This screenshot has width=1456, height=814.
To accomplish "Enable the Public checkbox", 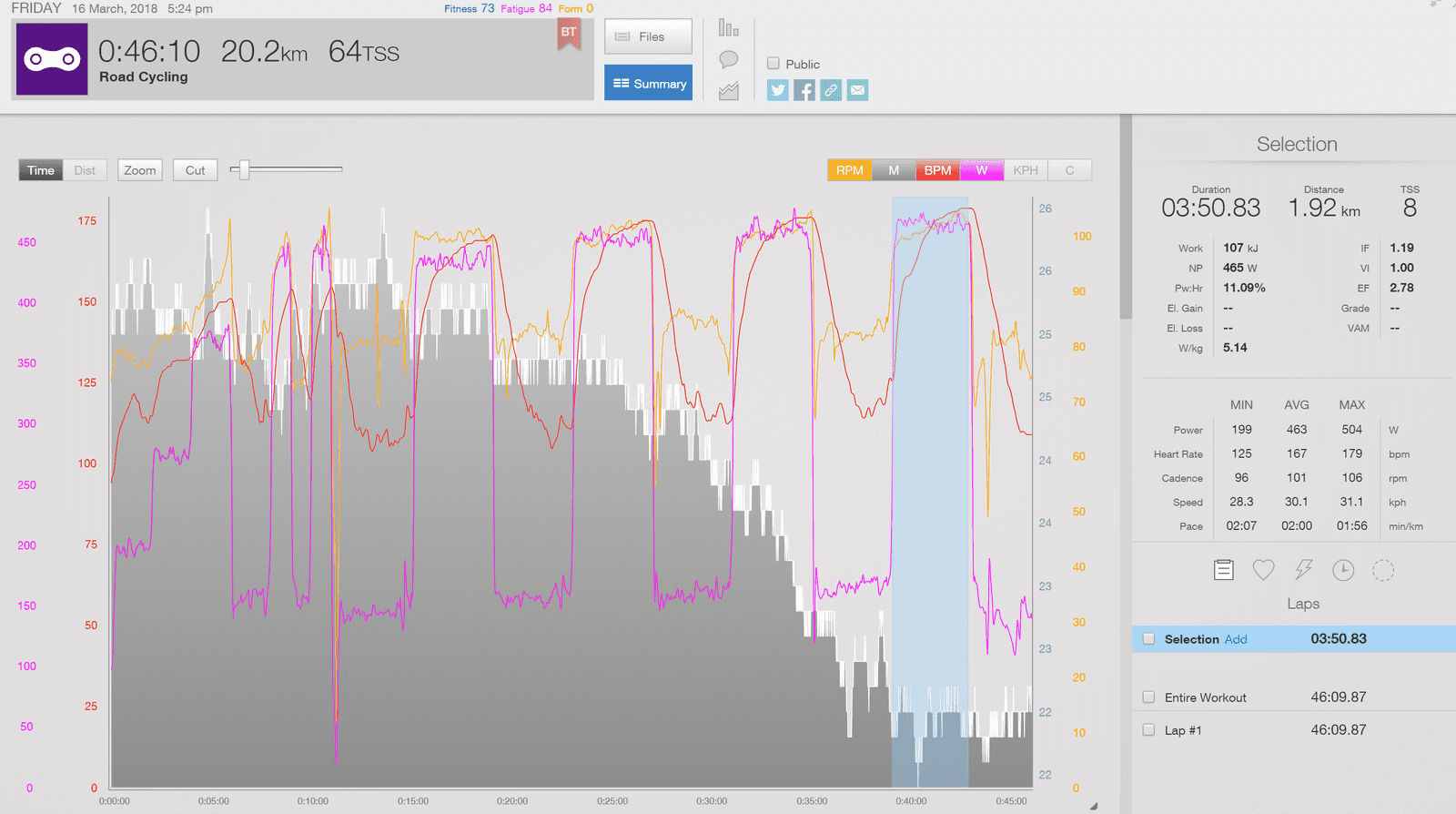I will pyautogui.click(x=773, y=64).
